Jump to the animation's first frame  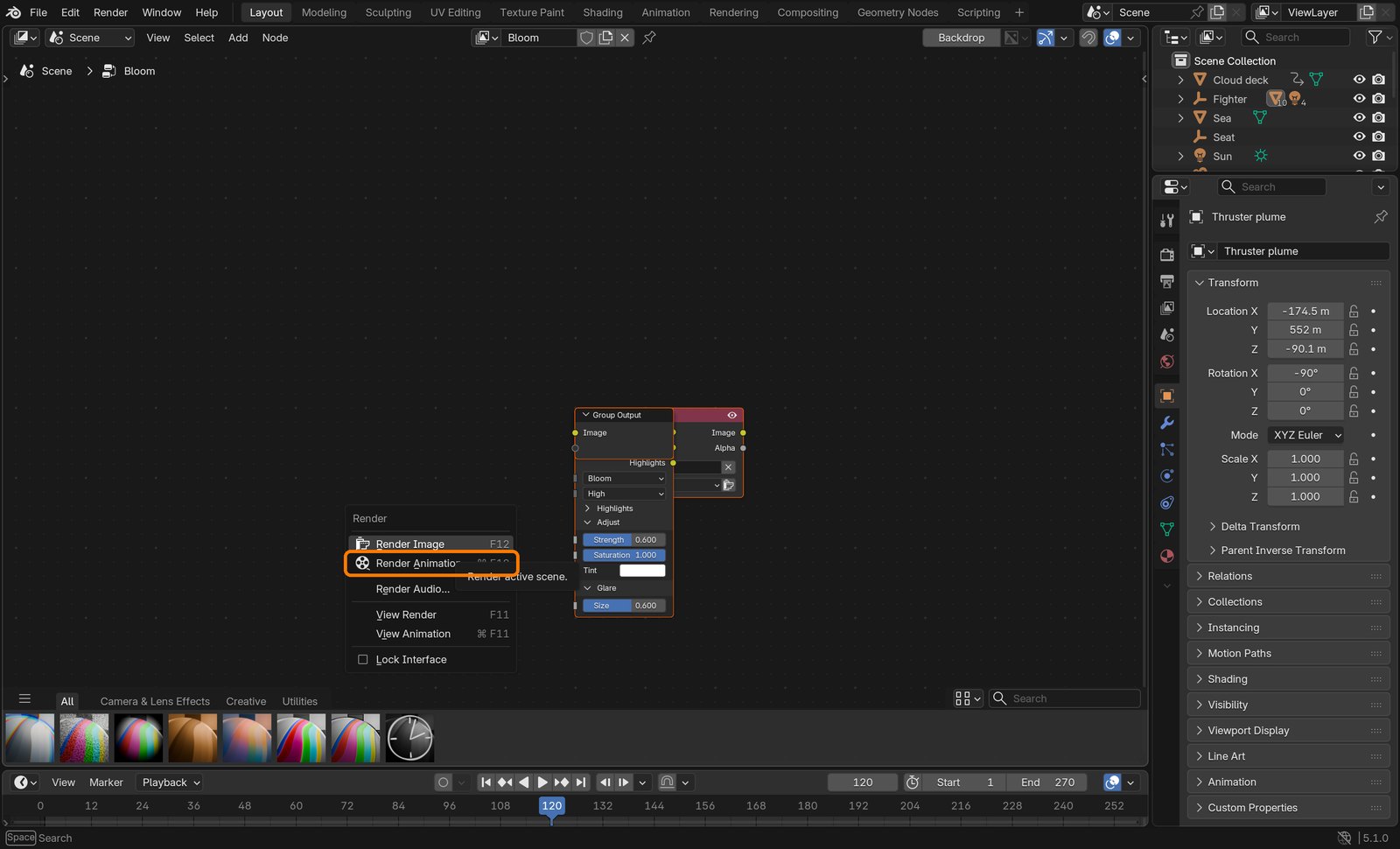(x=486, y=782)
